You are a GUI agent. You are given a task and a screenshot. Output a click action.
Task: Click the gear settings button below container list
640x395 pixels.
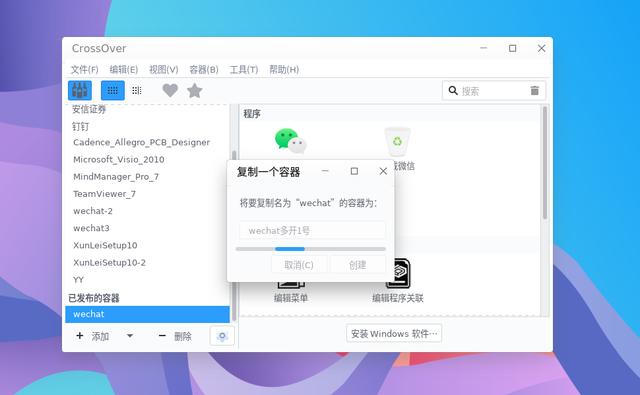[222, 336]
